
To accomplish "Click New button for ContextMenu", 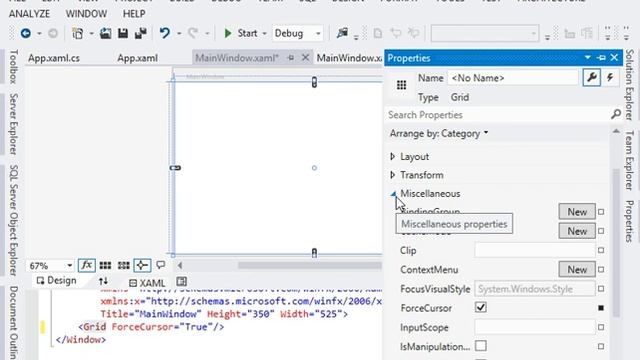I will pos(577,269).
